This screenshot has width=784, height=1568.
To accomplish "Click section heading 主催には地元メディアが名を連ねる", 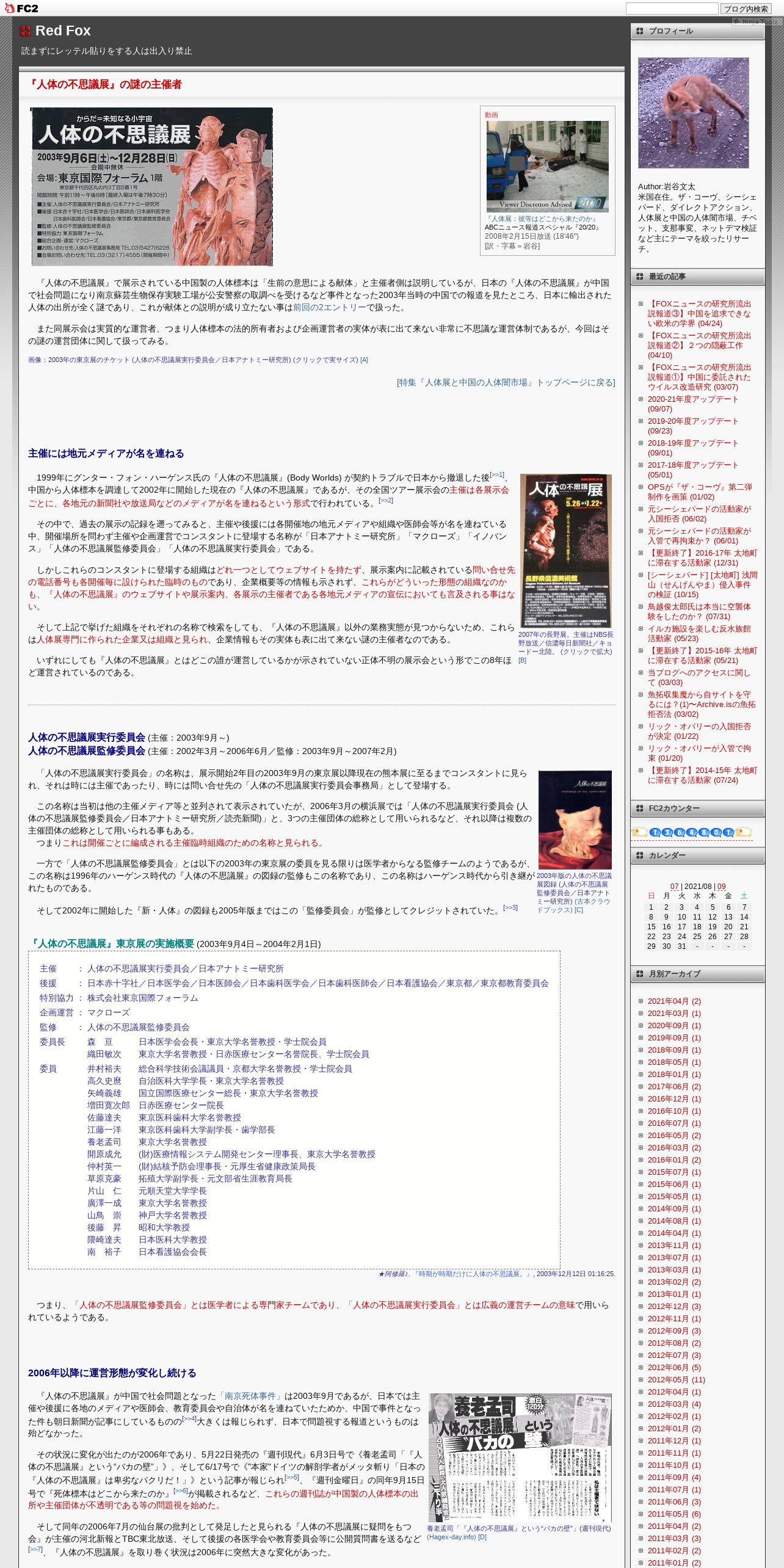I will (106, 453).
